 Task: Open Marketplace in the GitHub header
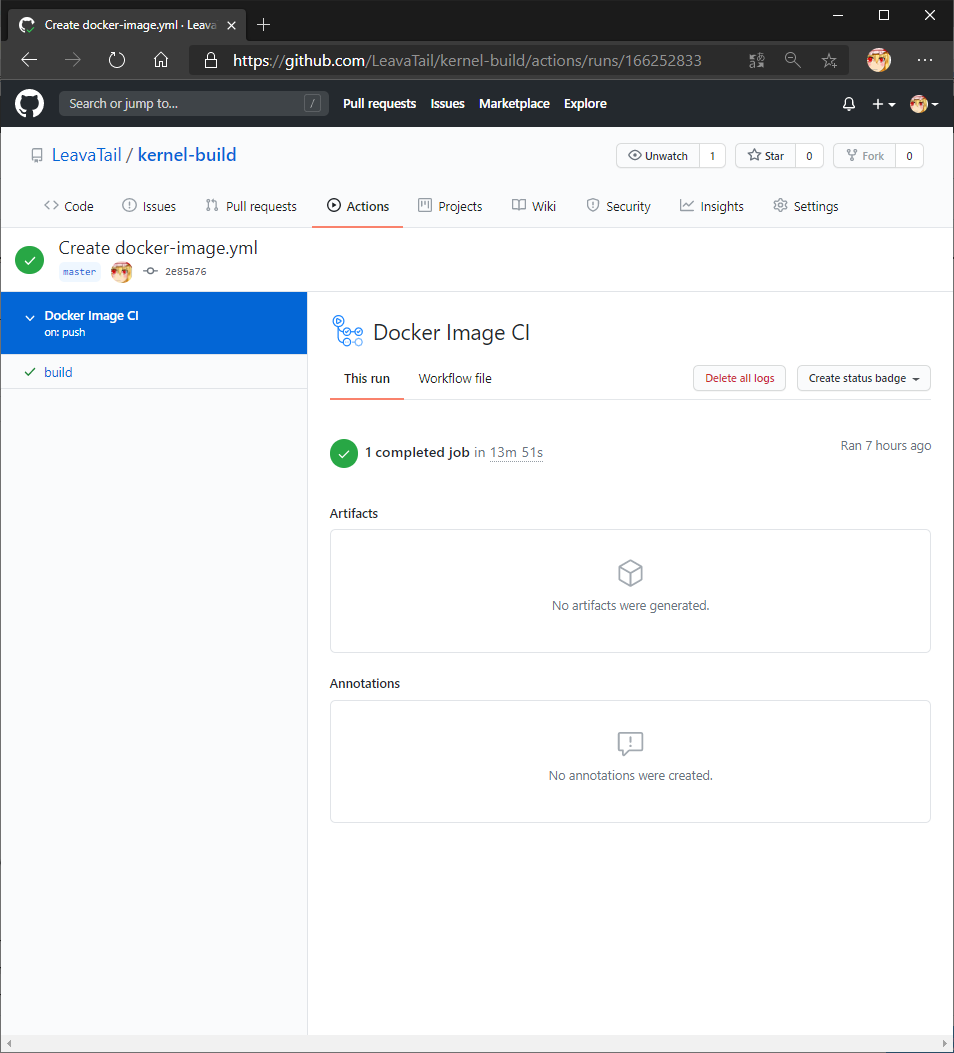tap(514, 103)
